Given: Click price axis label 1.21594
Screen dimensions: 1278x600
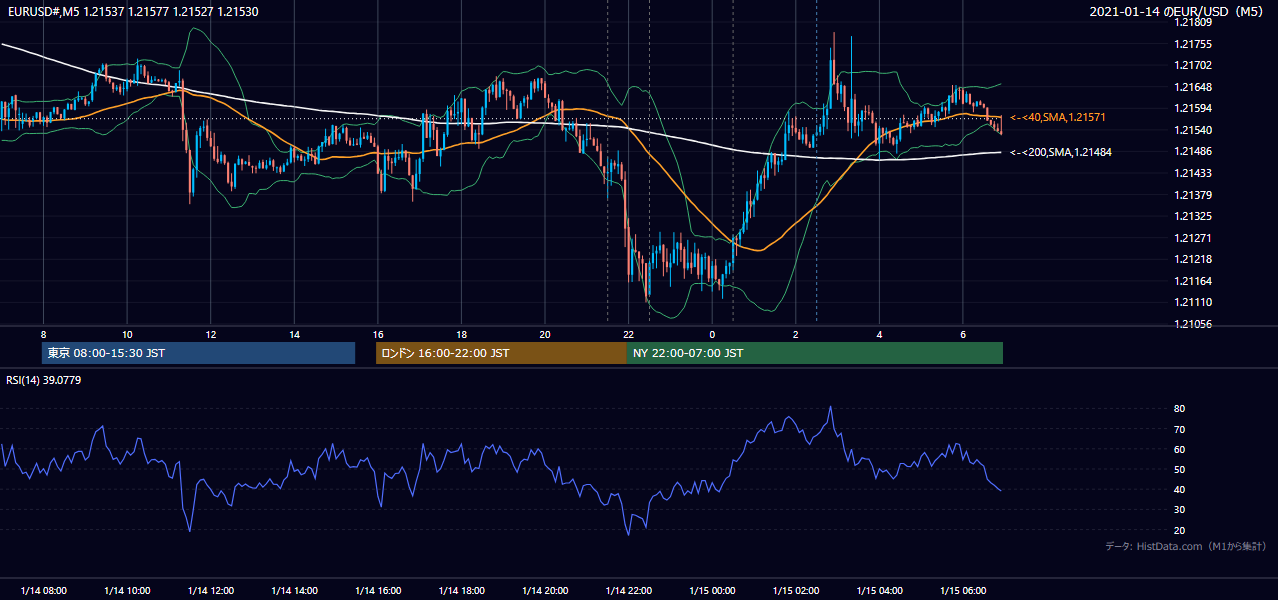Looking at the screenshot, I should [1194, 108].
